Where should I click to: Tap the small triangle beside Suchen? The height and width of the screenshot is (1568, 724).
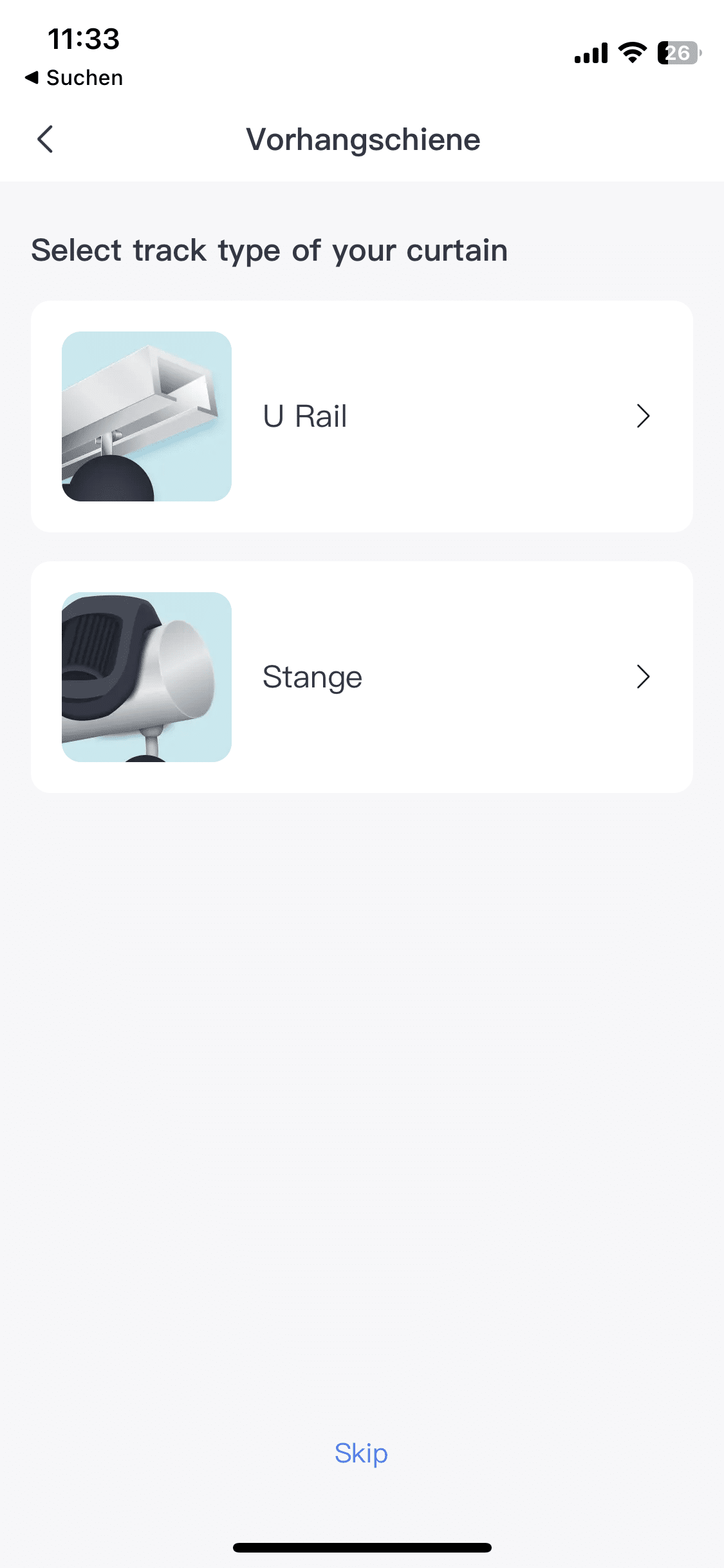coord(32,78)
